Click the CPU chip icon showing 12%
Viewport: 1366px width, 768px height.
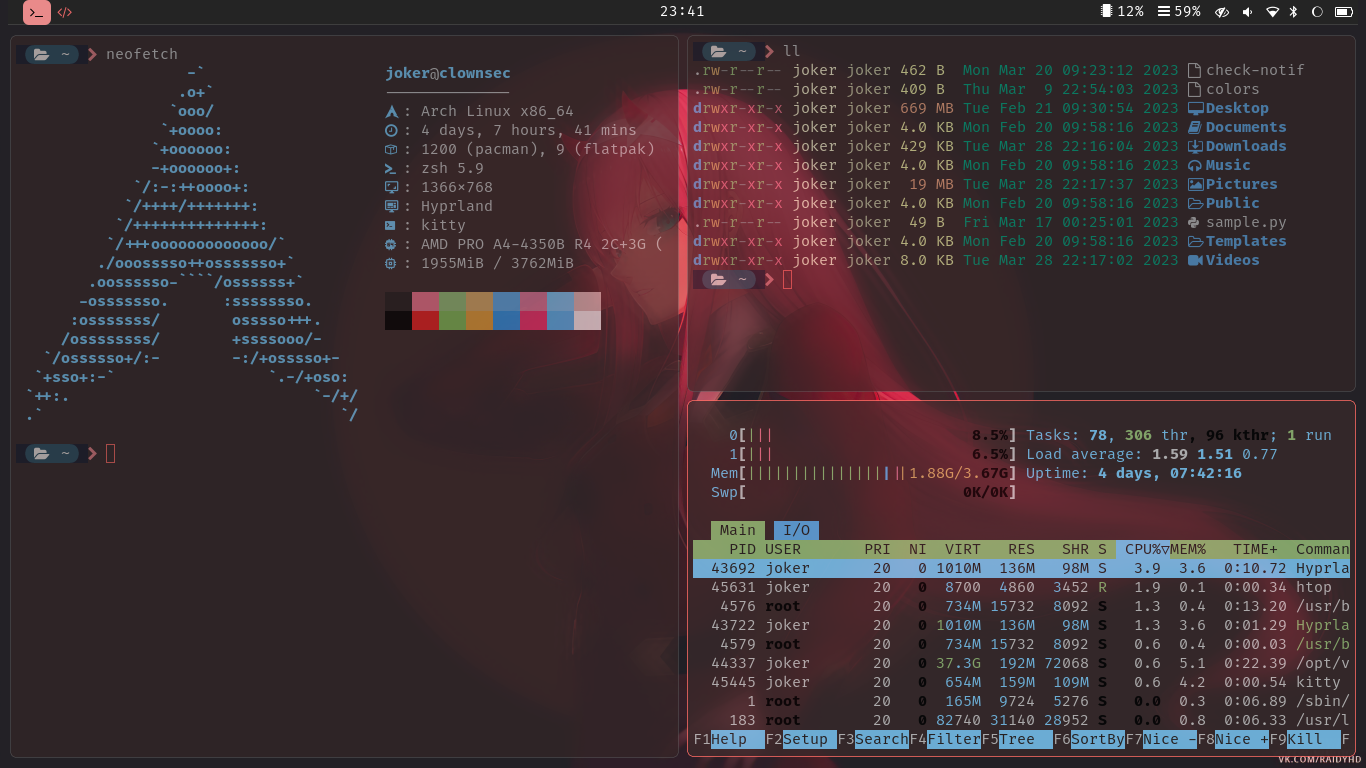point(1106,12)
